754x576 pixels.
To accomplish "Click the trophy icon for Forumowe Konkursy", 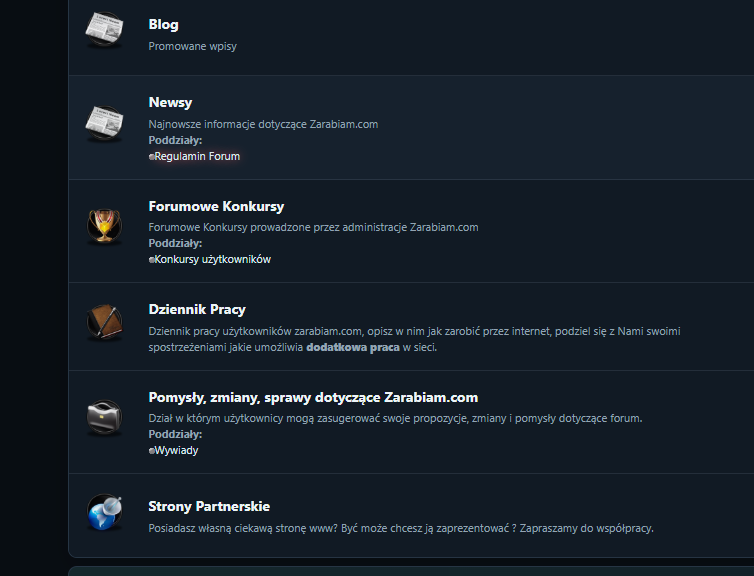I will 104,226.
